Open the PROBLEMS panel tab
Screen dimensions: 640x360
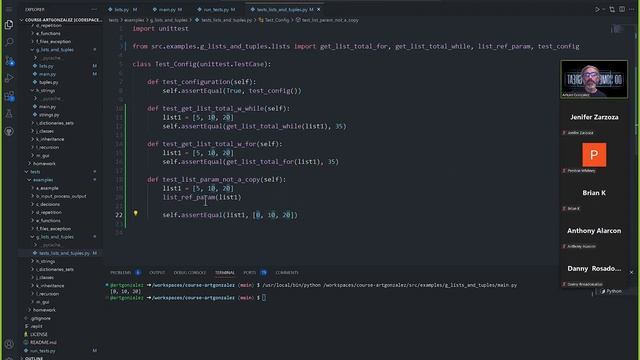click(121, 273)
